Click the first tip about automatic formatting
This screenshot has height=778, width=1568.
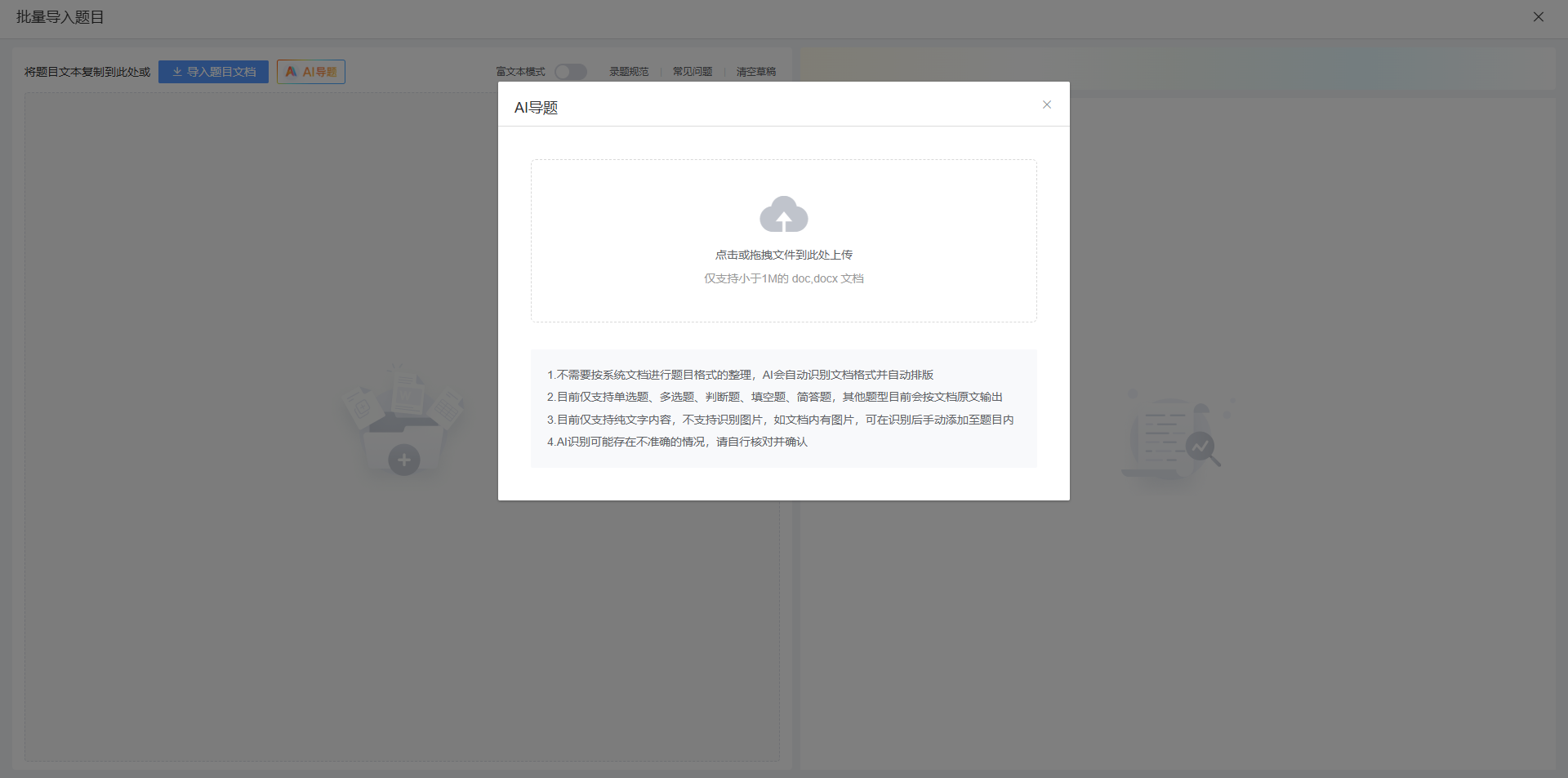(x=740, y=375)
